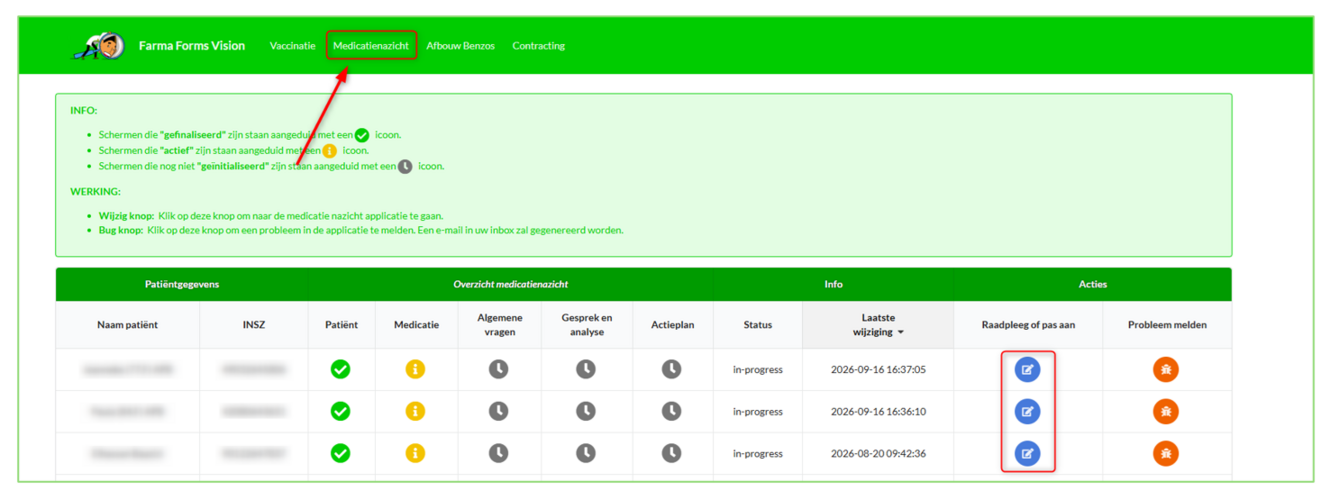Click timestamp 2026-09-16 16:37:05
The image size is (1330, 500).
coord(878,370)
